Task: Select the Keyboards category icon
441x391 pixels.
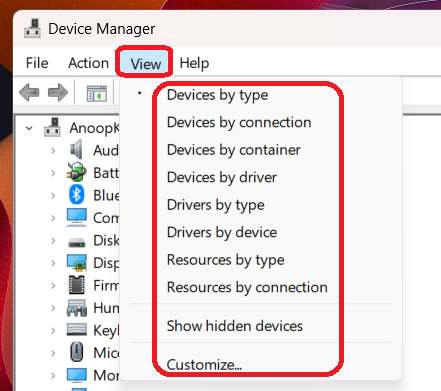Action: (77, 330)
